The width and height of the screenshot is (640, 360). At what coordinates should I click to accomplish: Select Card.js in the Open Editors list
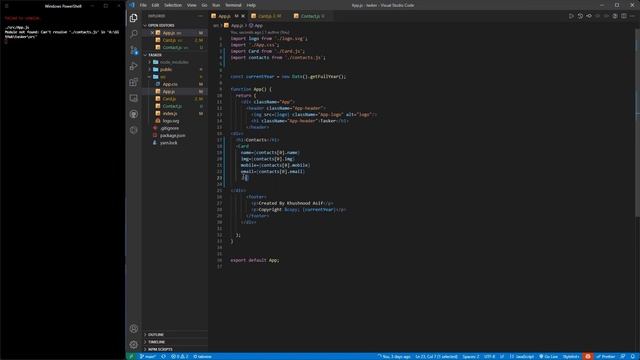point(176,40)
